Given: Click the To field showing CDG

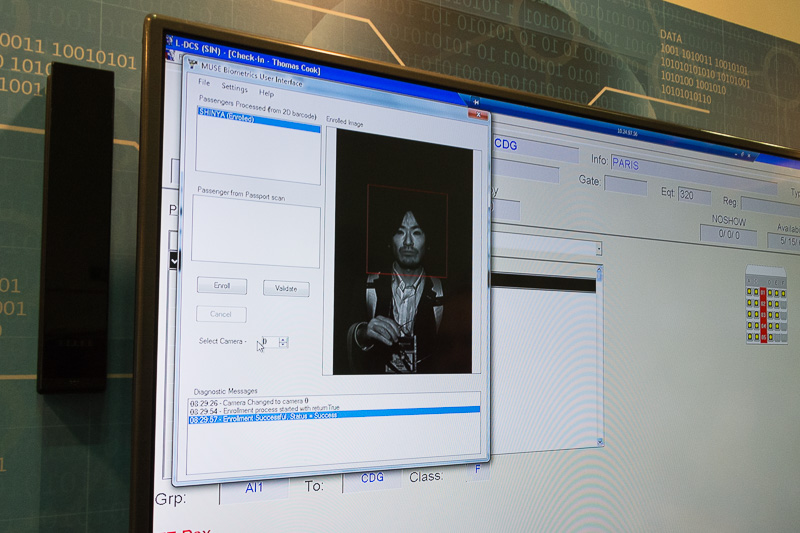Looking at the screenshot, I should click(x=372, y=479).
